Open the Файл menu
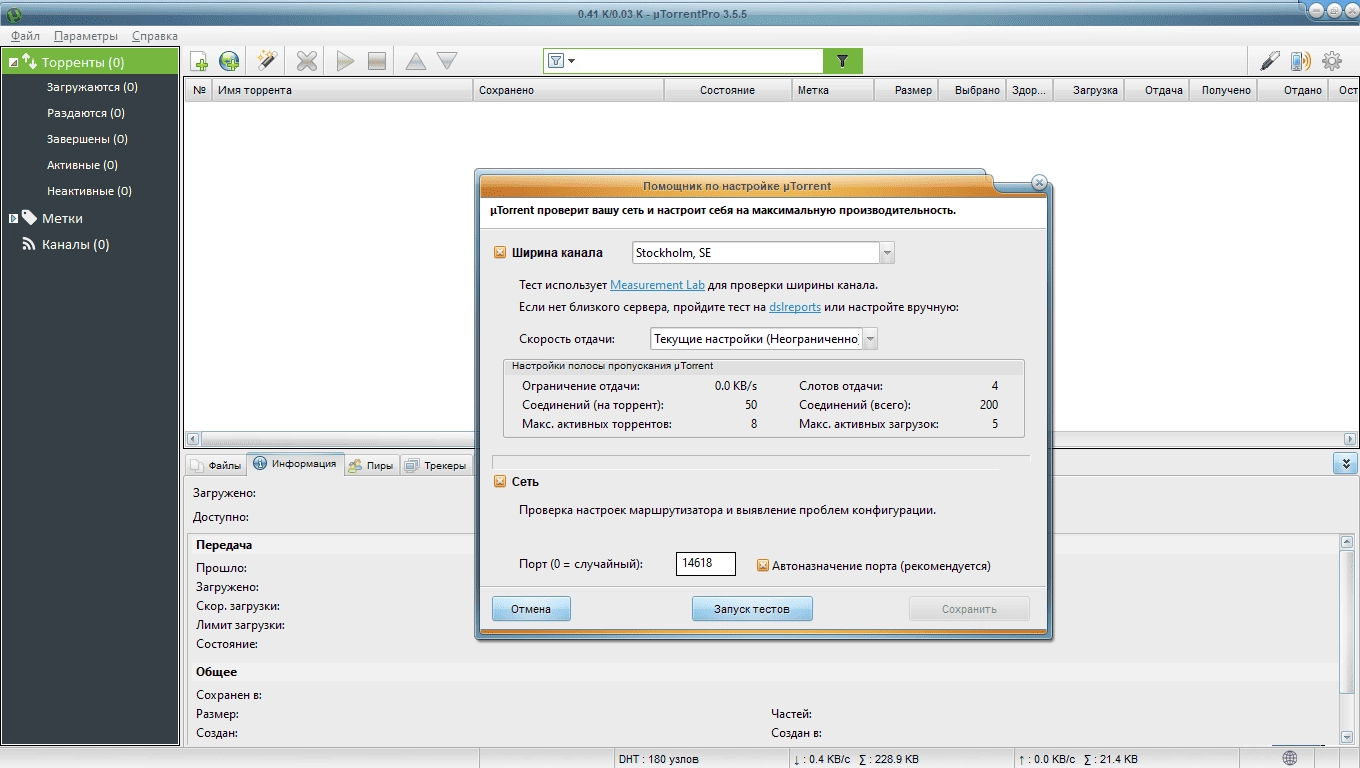 (x=25, y=35)
